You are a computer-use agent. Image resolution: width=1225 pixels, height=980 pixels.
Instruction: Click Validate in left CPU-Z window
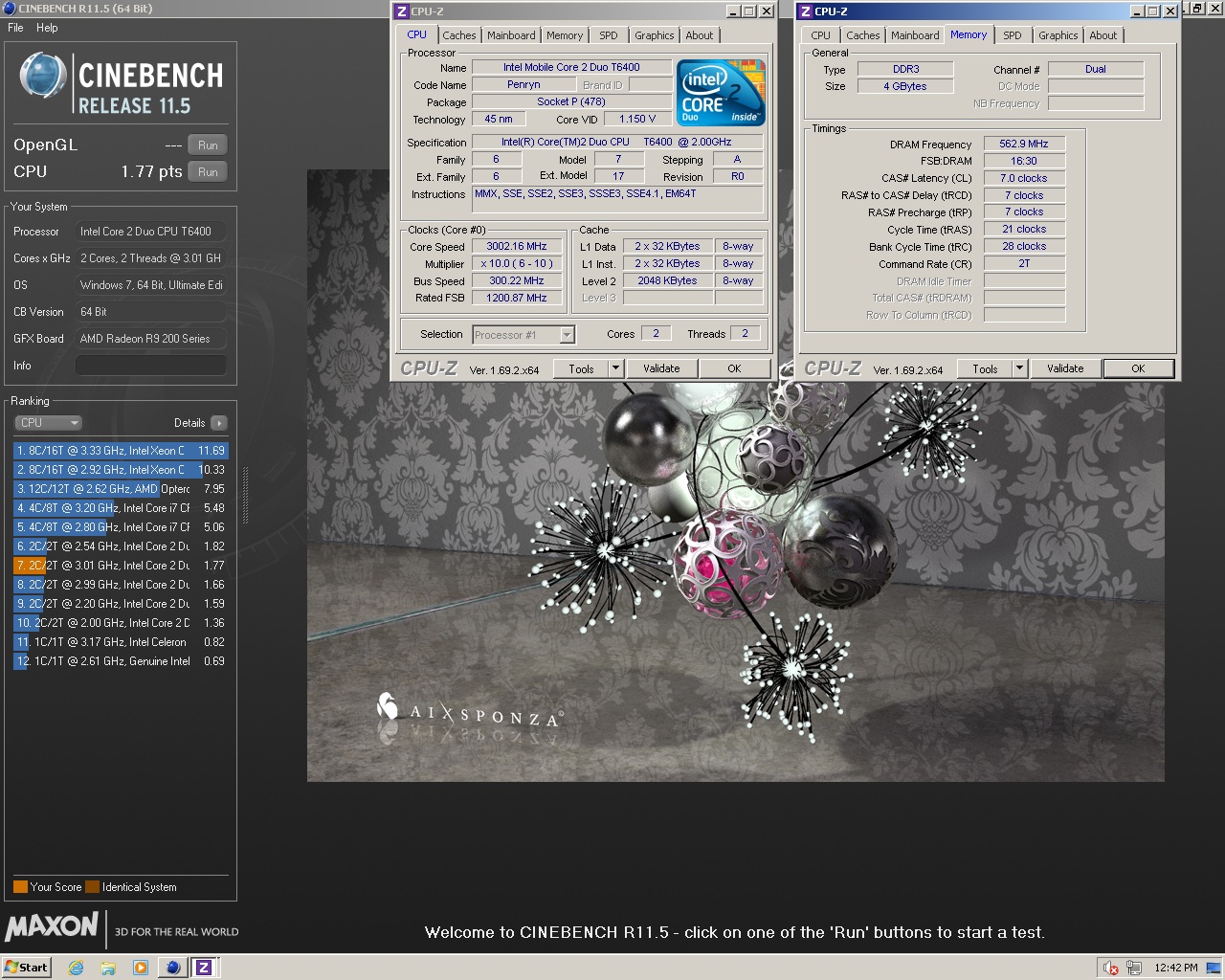coord(661,368)
